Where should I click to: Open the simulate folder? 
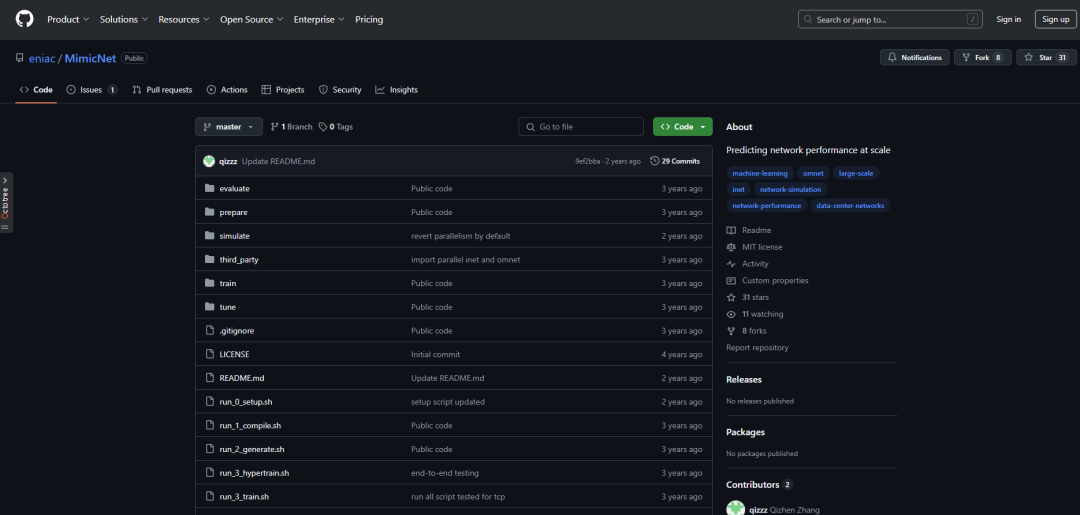click(x=234, y=236)
